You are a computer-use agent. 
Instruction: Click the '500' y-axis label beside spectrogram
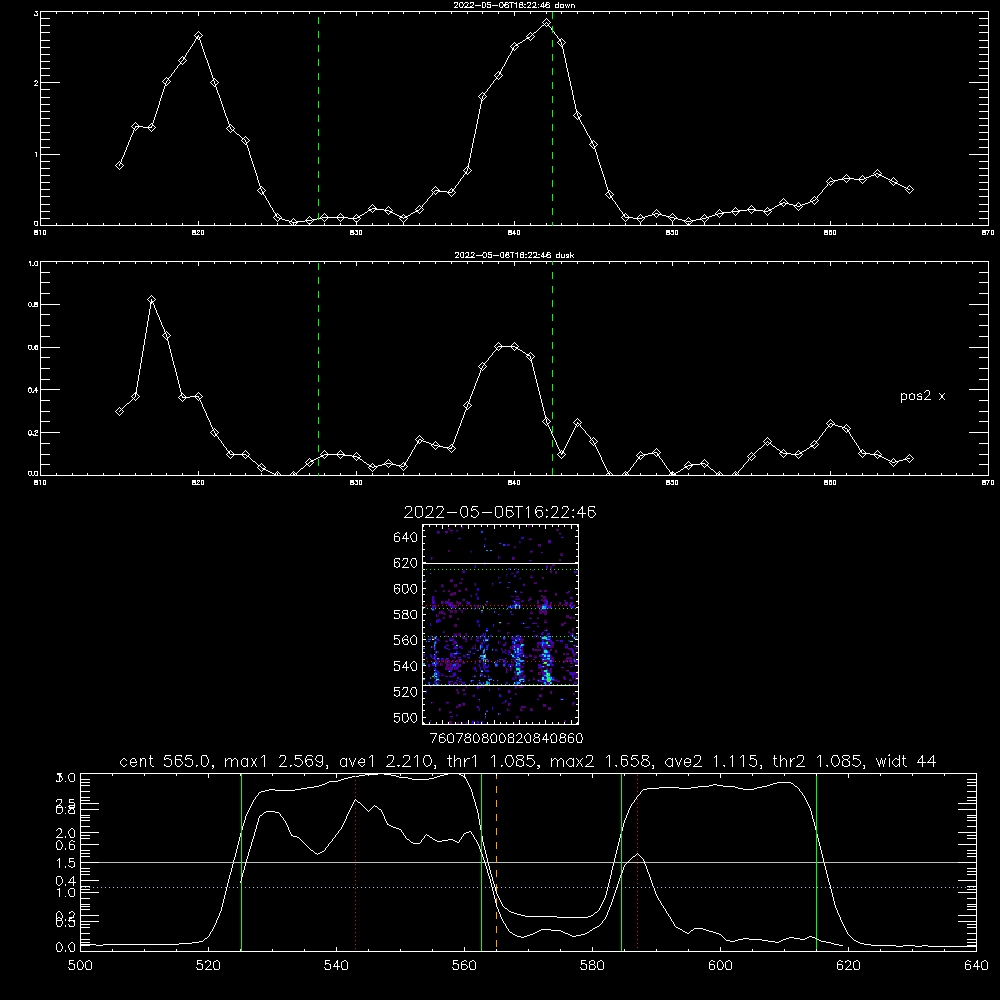click(x=406, y=717)
